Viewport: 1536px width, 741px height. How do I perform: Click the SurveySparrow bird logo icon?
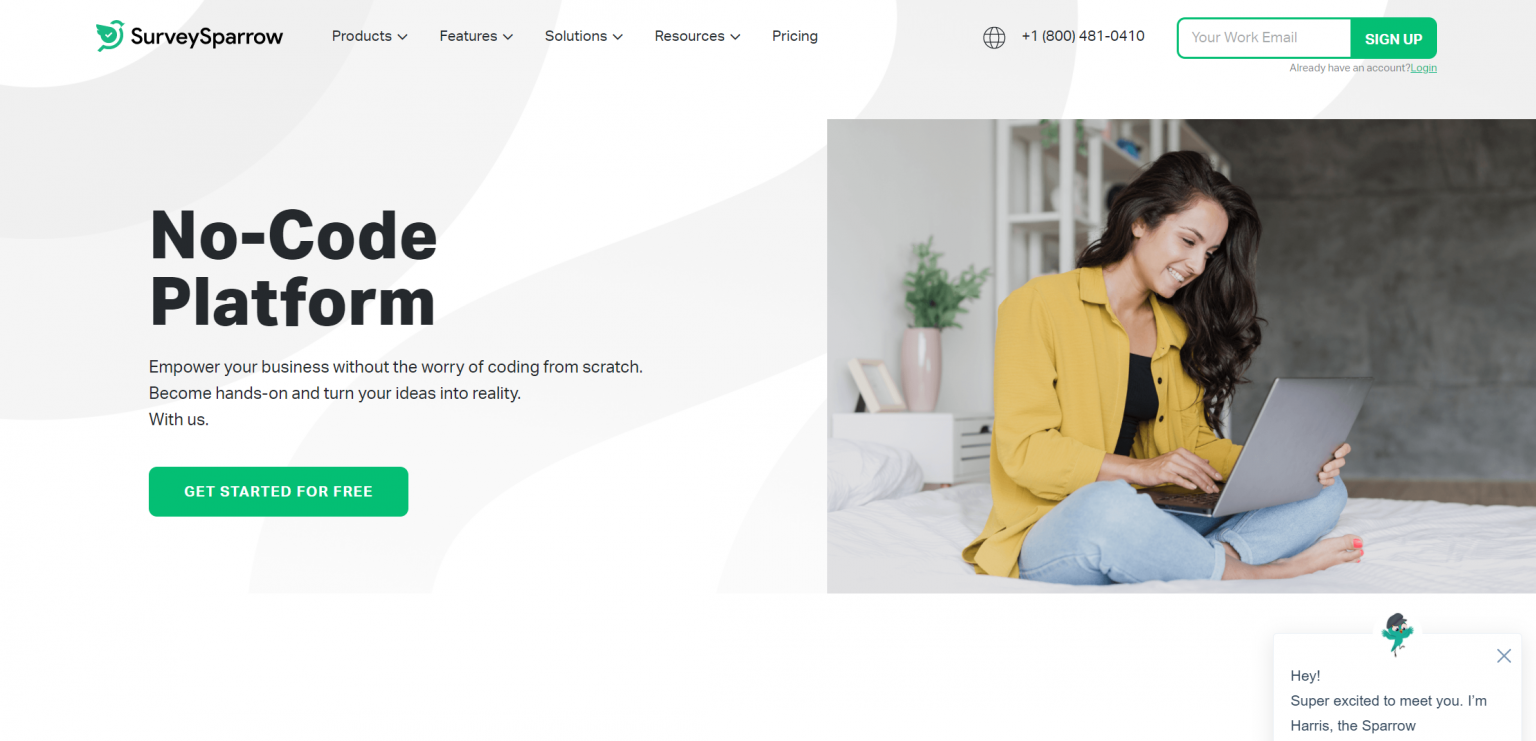(x=110, y=36)
